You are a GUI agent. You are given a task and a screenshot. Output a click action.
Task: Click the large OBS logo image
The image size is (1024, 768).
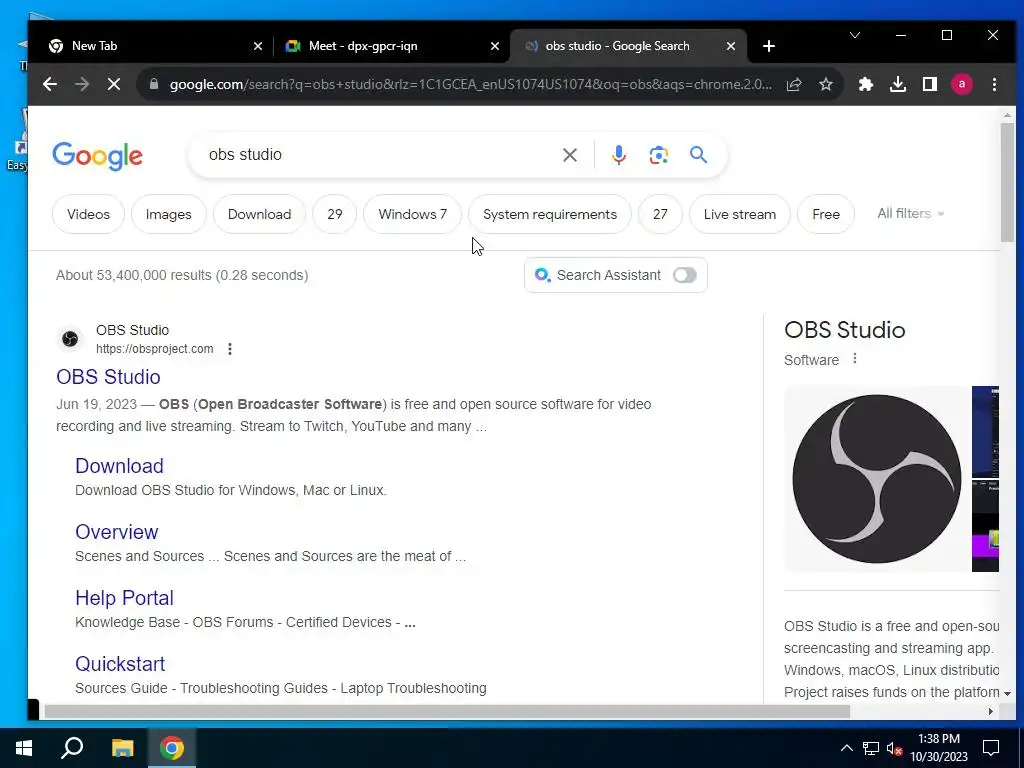pyautogui.click(x=876, y=479)
